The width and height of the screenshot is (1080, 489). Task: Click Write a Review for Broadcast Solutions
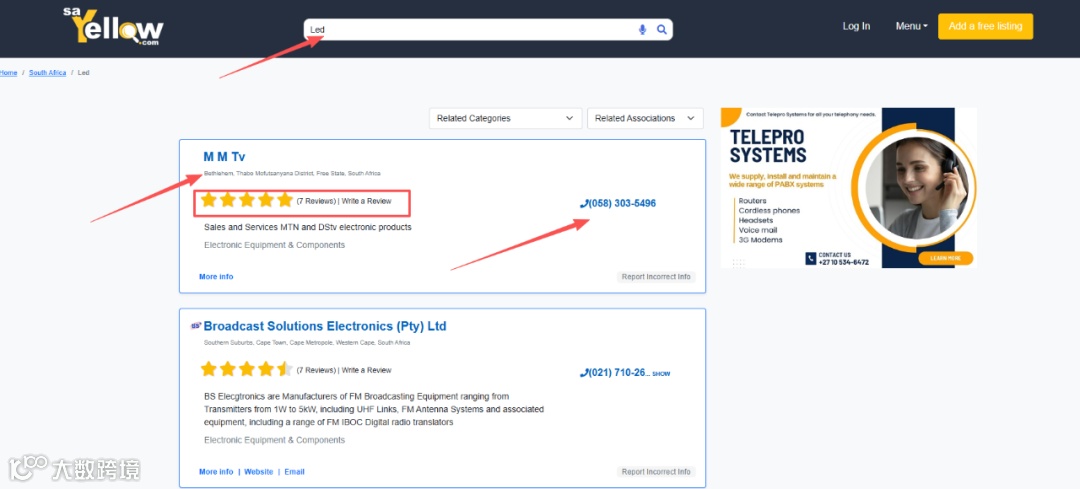(x=366, y=371)
